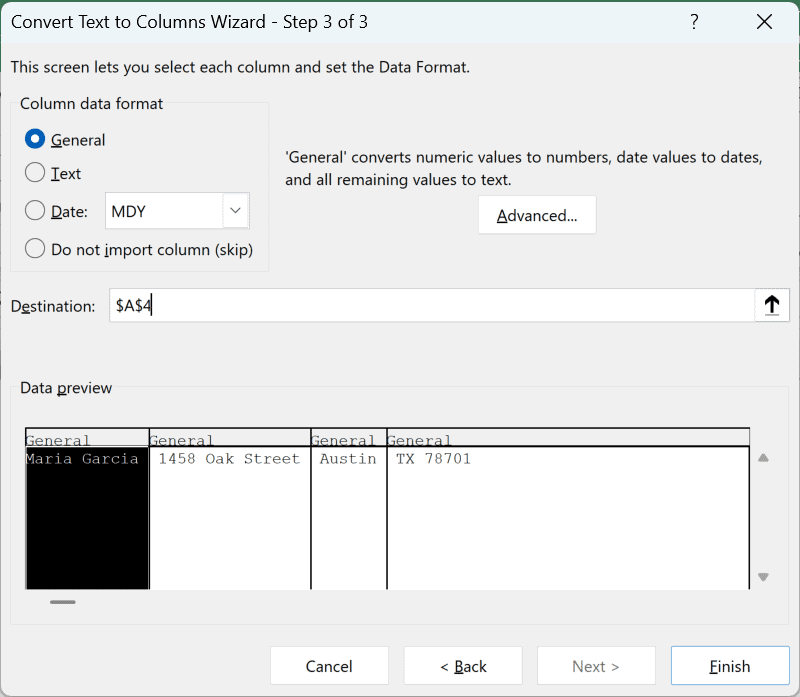
Task: Click the Help question mark icon
Action: (x=694, y=22)
